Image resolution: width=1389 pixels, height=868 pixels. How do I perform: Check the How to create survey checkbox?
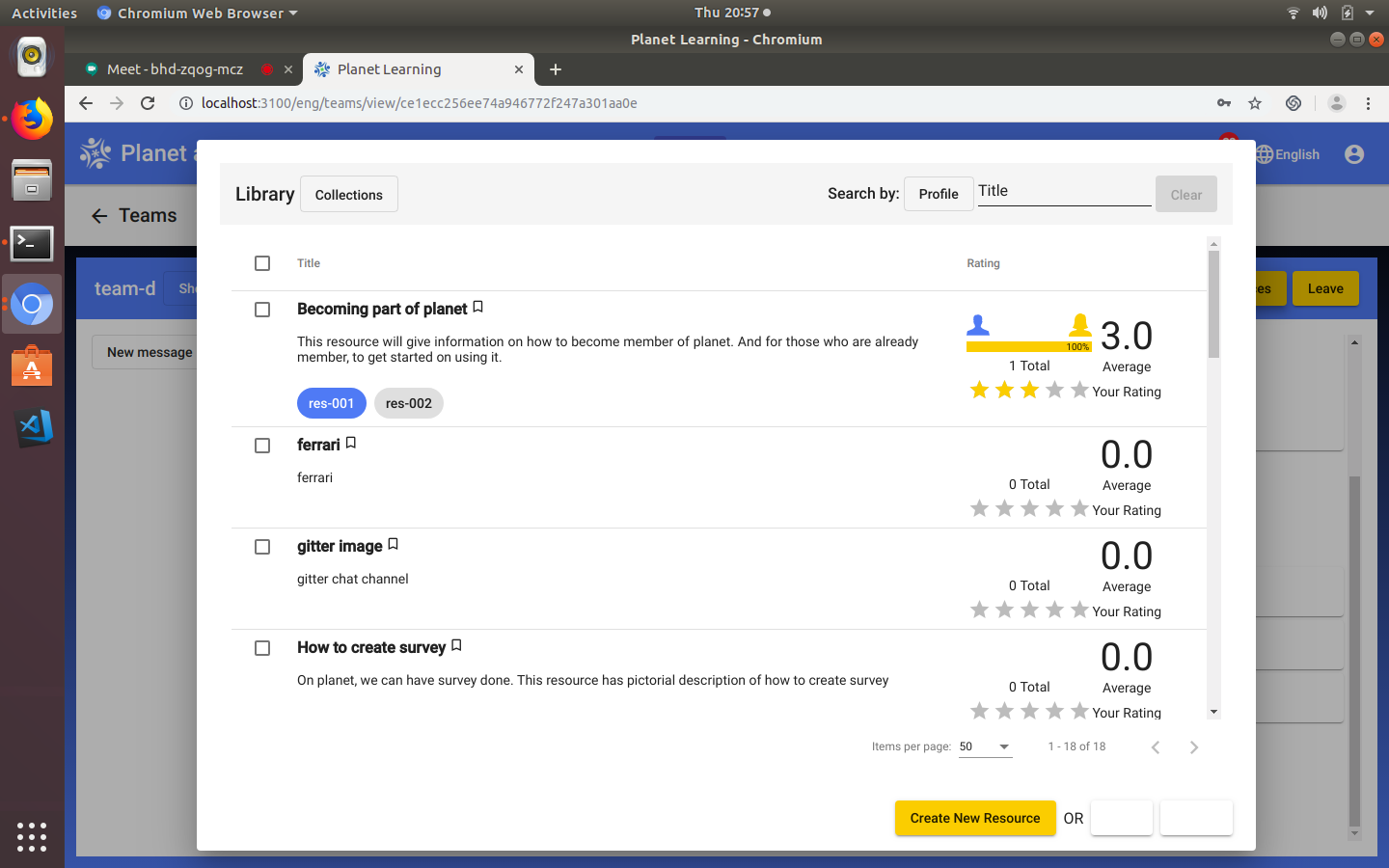(262, 648)
